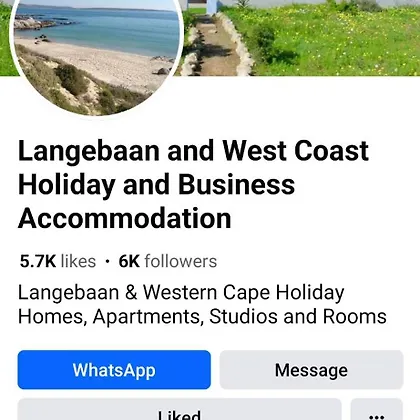420x420 pixels.
Task: Click the word 'likes' beside 5.7K
Action: point(78,261)
